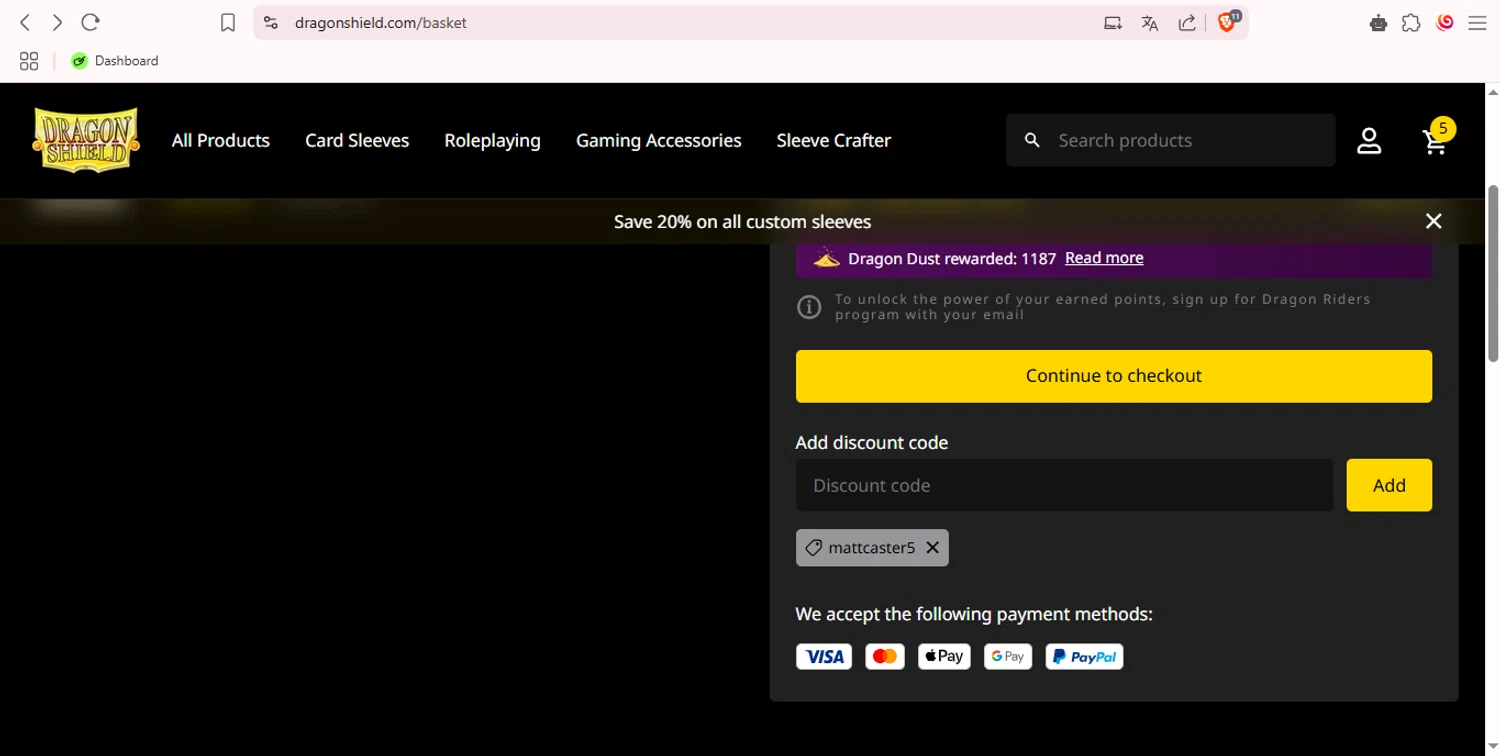Open site settings icon in address bar

point(270,22)
